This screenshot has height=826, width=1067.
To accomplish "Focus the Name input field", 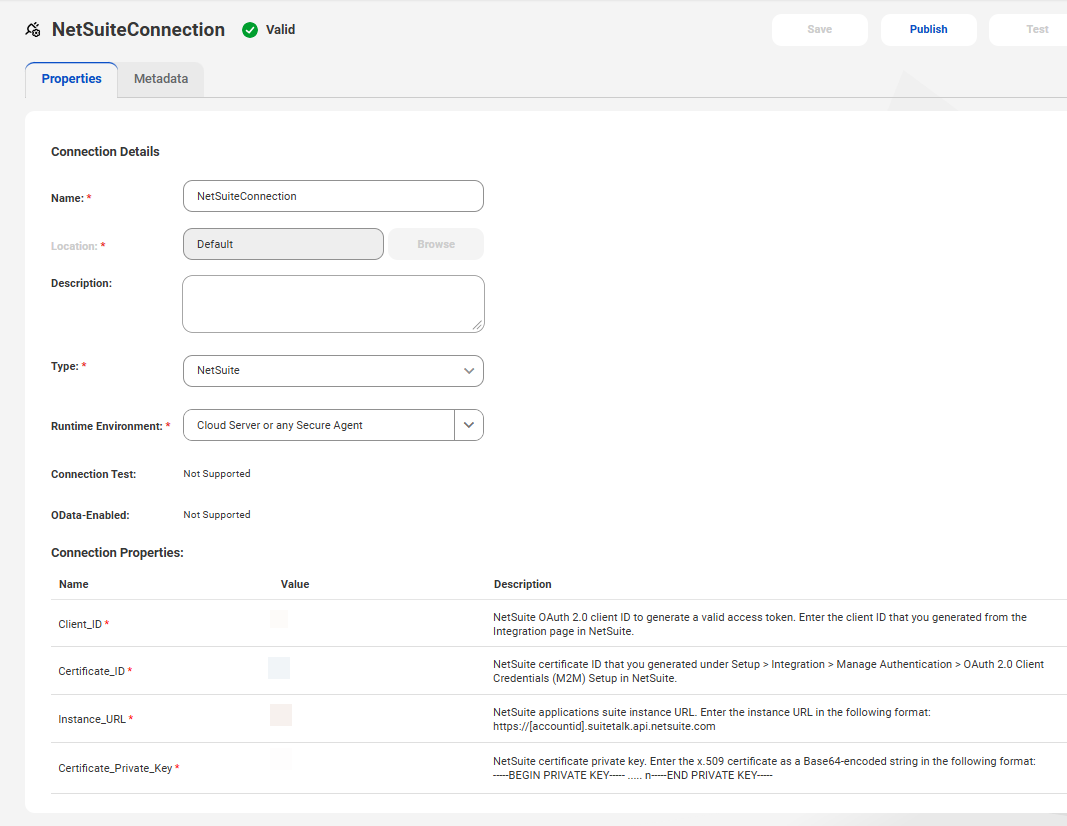I will [333, 196].
